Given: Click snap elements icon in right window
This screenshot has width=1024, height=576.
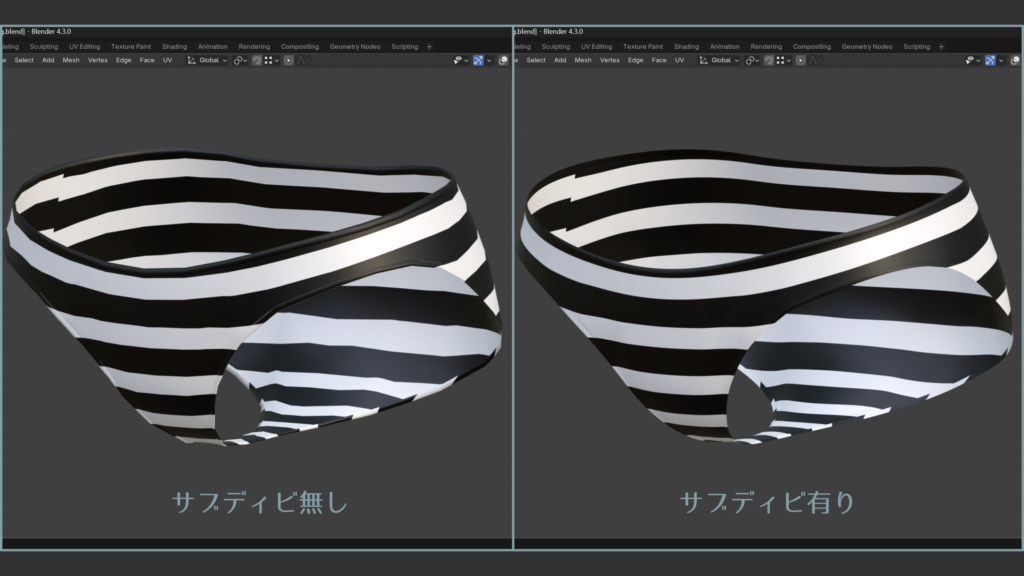Looking at the screenshot, I should pyautogui.click(x=782, y=60).
